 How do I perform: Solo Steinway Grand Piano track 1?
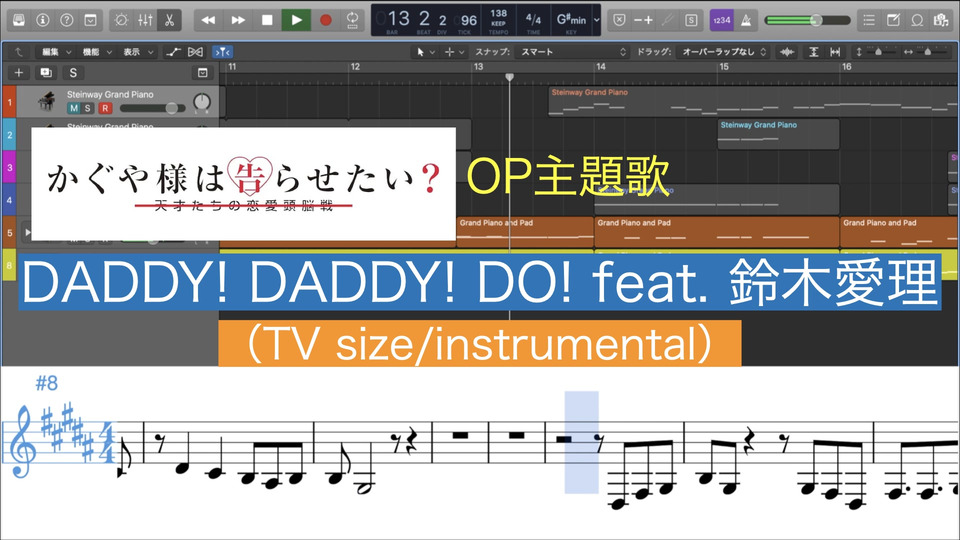[x=88, y=108]
